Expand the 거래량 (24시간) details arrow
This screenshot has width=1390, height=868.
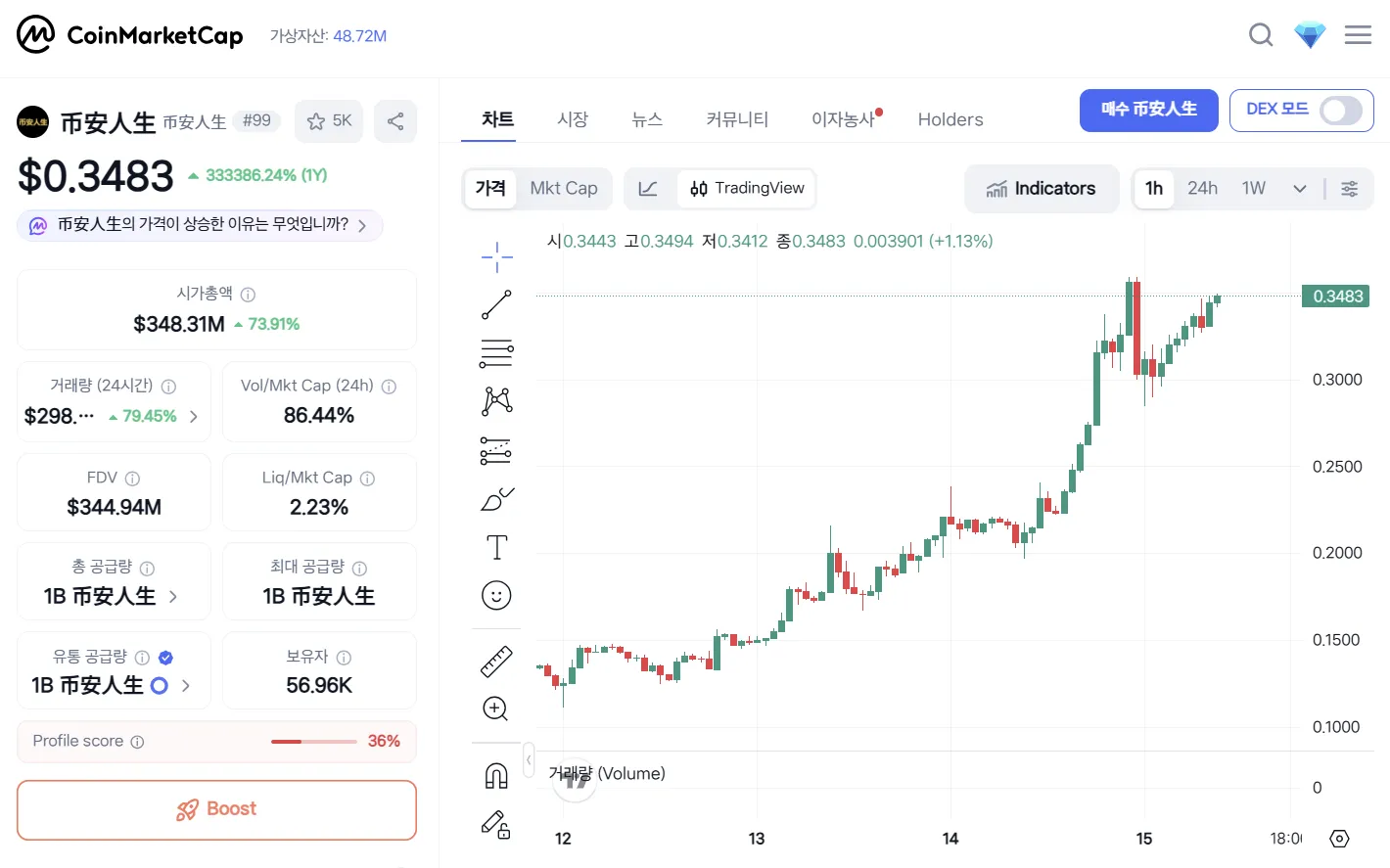[x=194, y=417]
